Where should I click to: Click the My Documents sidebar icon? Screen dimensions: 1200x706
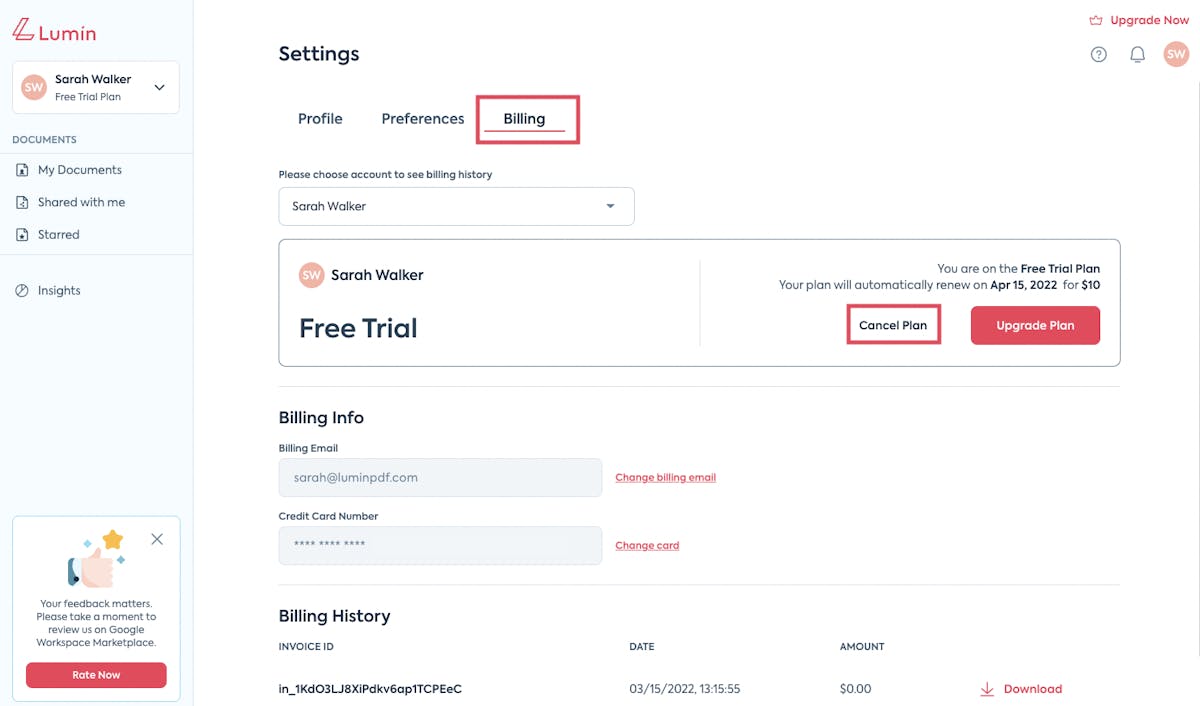(x=22, y=170)
